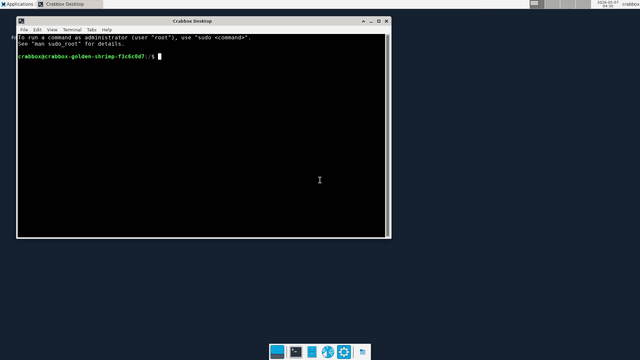Open the crabbox user menu in panel
Image resolution: width=640 pixels, height=360 pixels.
coord(630,4)
